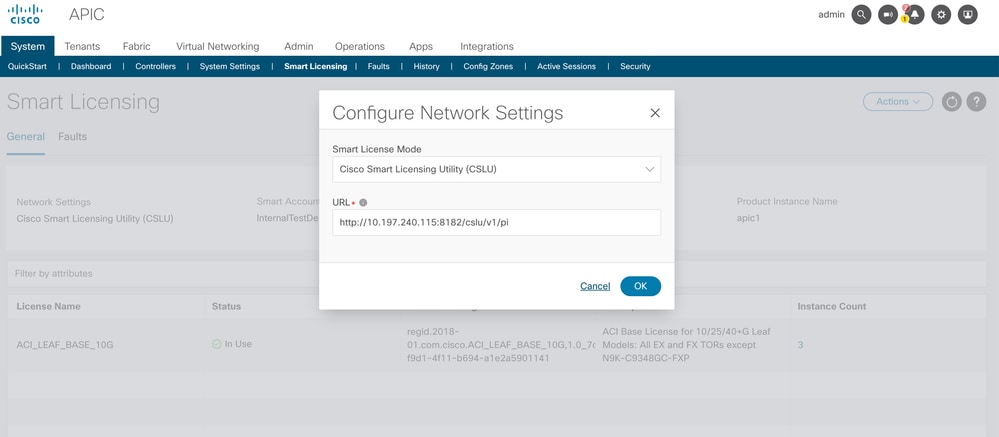Viewport: 999px width, 437px height.
Task: Click the URL input field
Action: [496, 222]
